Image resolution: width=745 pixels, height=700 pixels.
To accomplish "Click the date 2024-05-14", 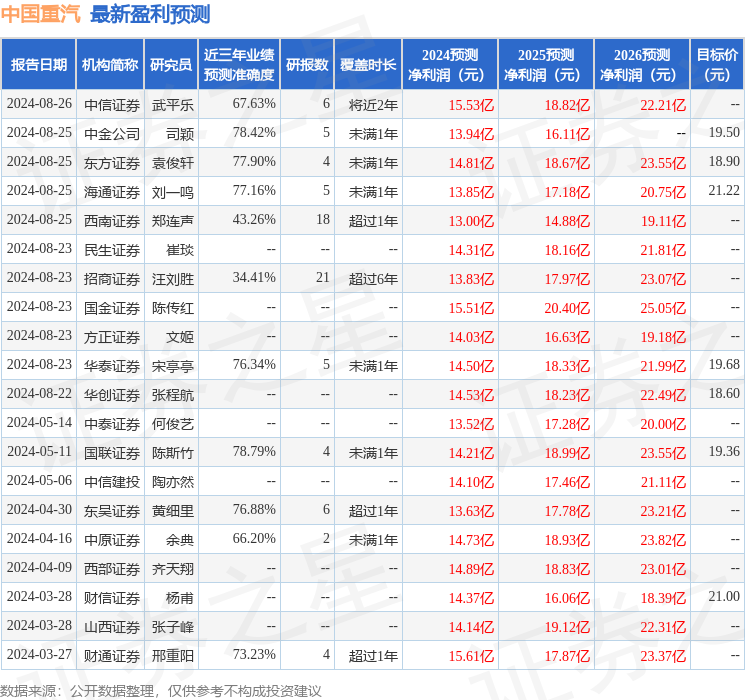I will [x=39, y=422].
